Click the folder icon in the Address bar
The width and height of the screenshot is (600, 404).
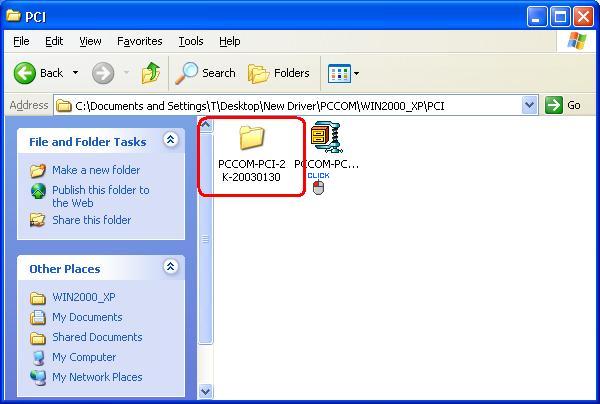click(64, 106)
